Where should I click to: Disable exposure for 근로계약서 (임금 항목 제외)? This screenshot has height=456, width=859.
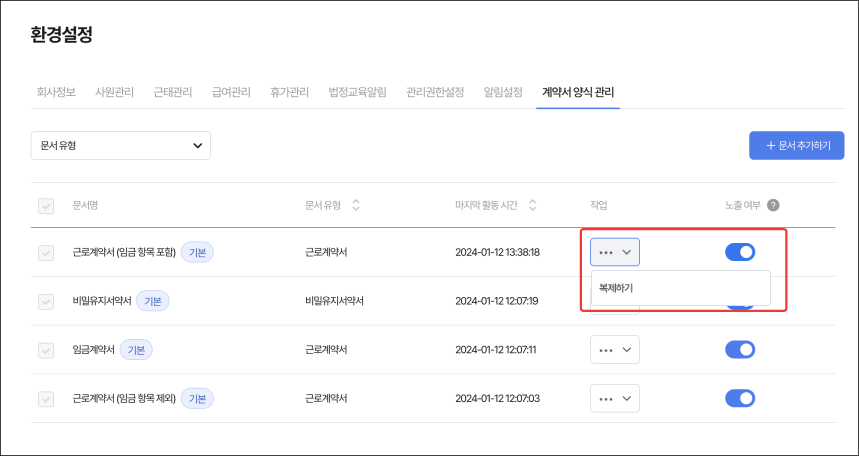[x=740, y=398]
